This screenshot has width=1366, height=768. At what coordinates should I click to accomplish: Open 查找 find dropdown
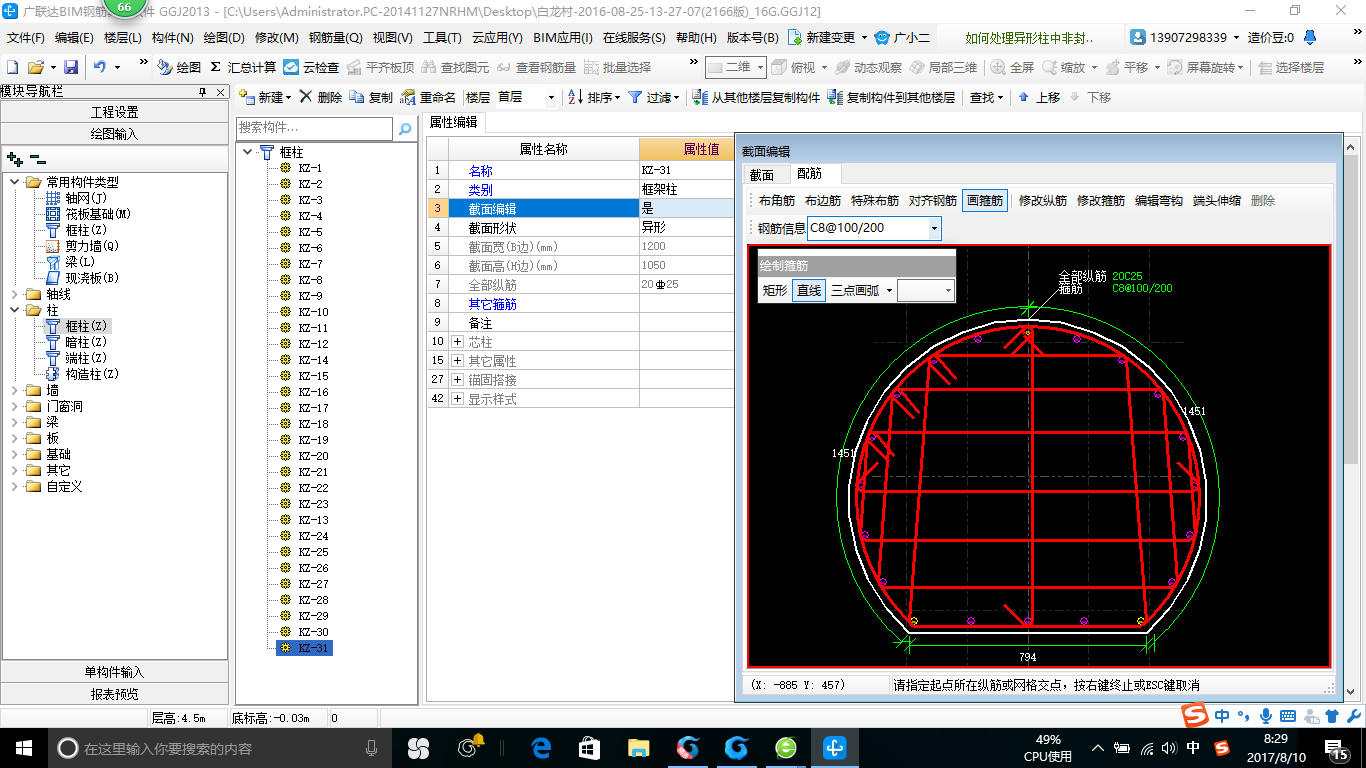(987, 97)
